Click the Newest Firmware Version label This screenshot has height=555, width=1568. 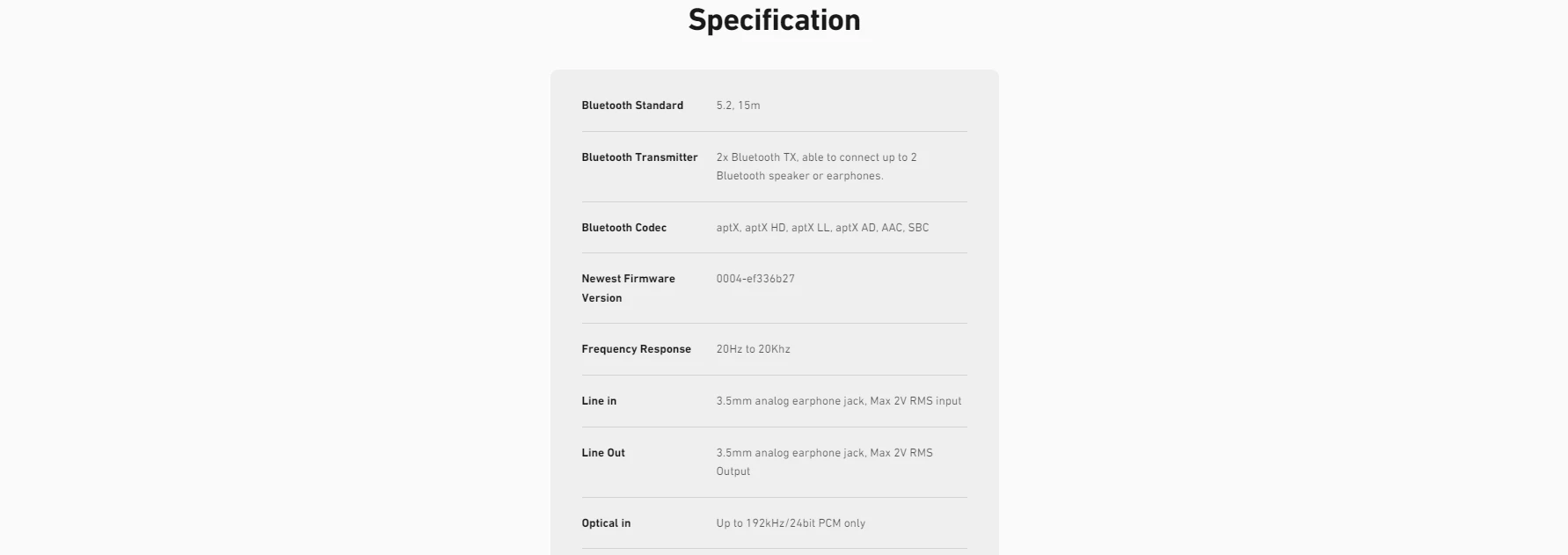coord(628,288)
